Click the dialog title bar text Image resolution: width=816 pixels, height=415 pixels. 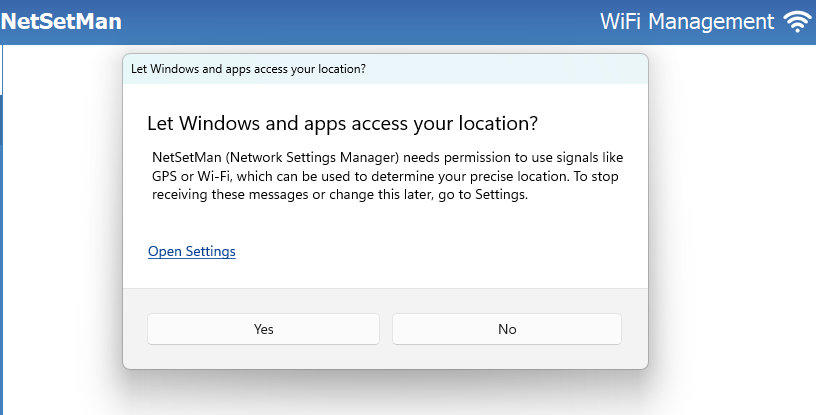248,69
